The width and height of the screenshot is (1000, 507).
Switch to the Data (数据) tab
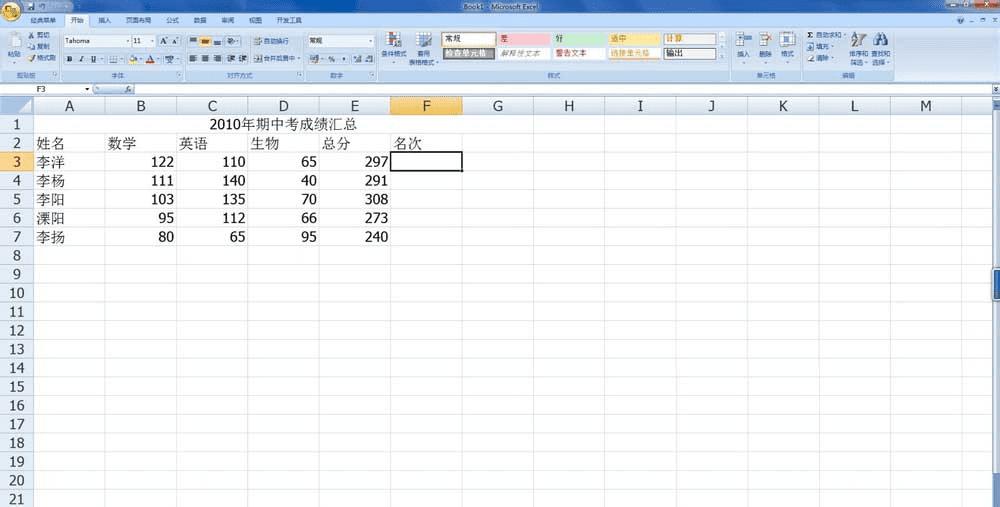[x=200, y=20]
